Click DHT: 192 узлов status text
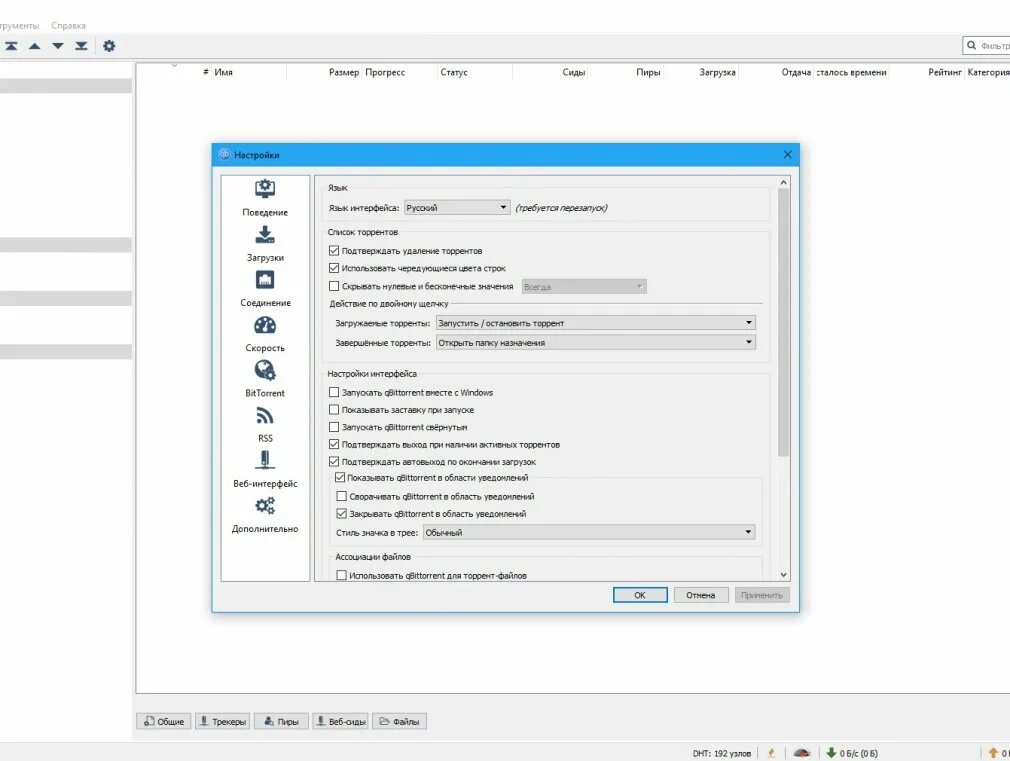Screen dimensions: 1010x761 tap(721, 753)
